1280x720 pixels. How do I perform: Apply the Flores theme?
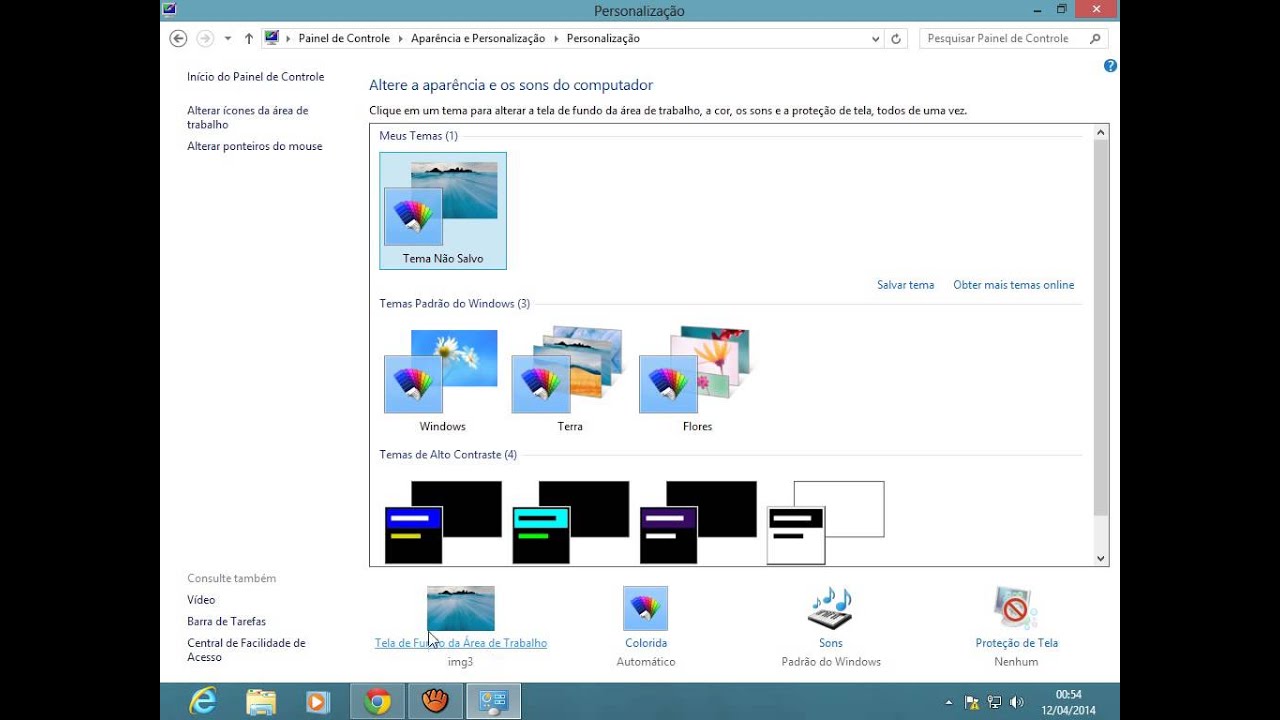pos(698,380)
